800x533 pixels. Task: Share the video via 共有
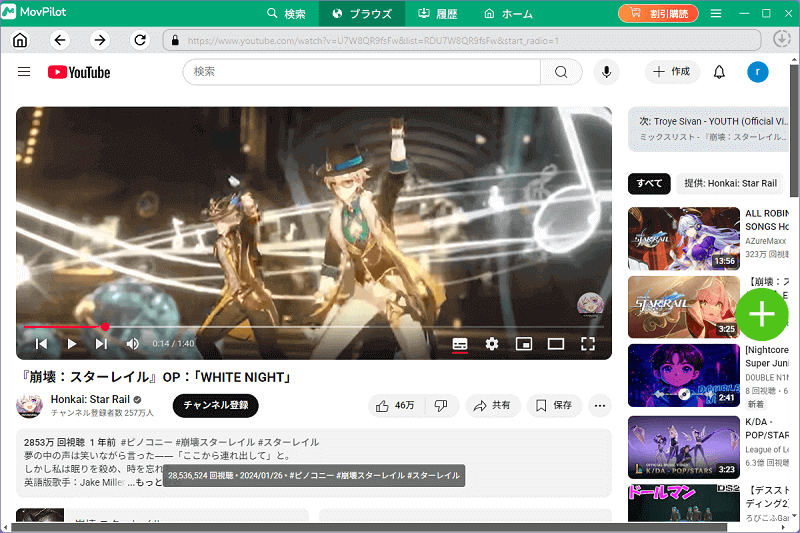tap(492, 405)
